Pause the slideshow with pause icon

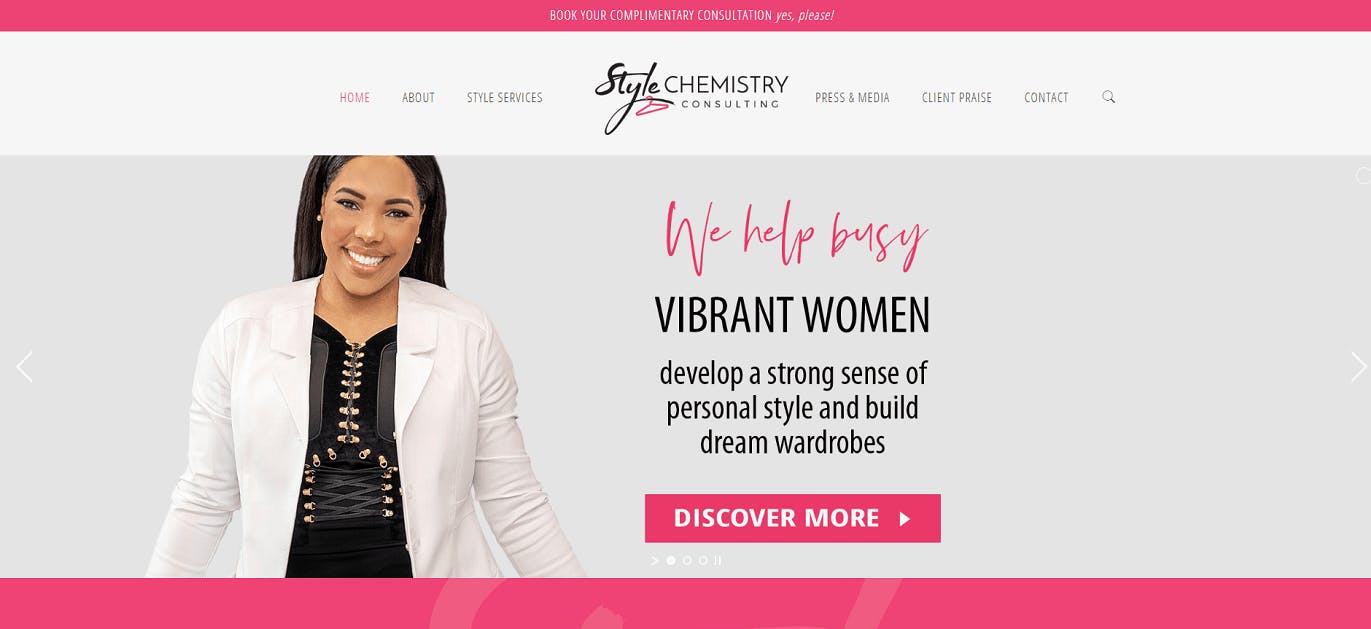718,561
